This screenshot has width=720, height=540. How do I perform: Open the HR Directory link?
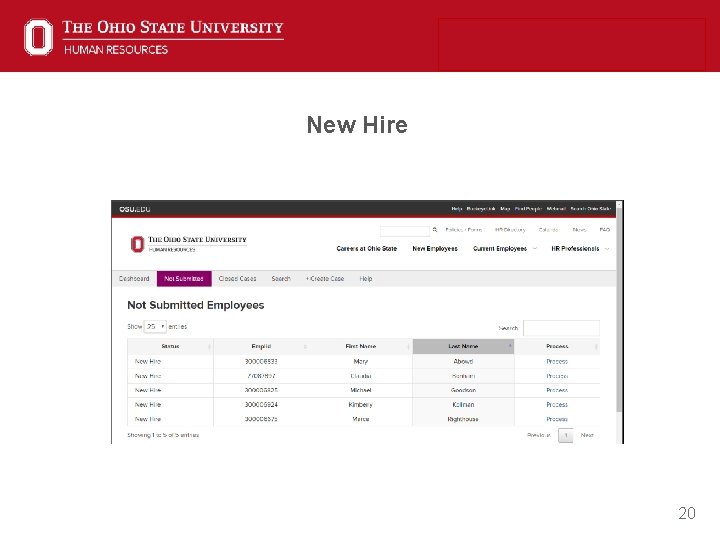point(510,230)
